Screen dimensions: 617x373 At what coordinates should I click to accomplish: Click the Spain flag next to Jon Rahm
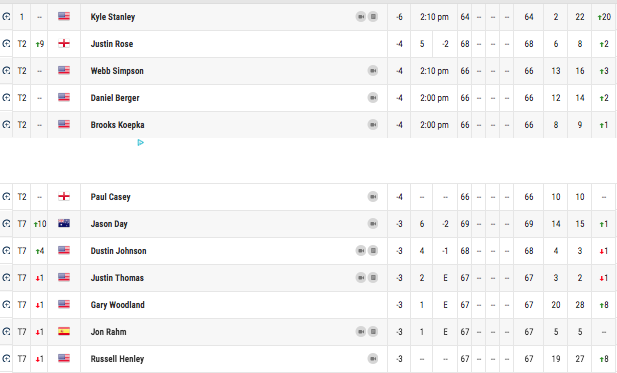[64, 331]
